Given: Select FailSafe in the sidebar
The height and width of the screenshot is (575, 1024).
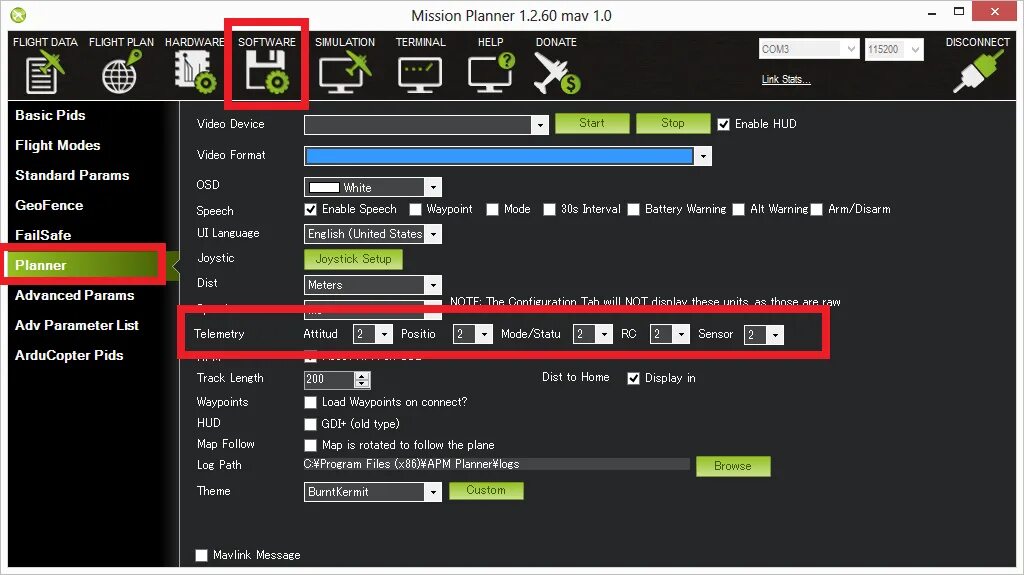Looking at the screenshot, I should (x=43, y=235).
